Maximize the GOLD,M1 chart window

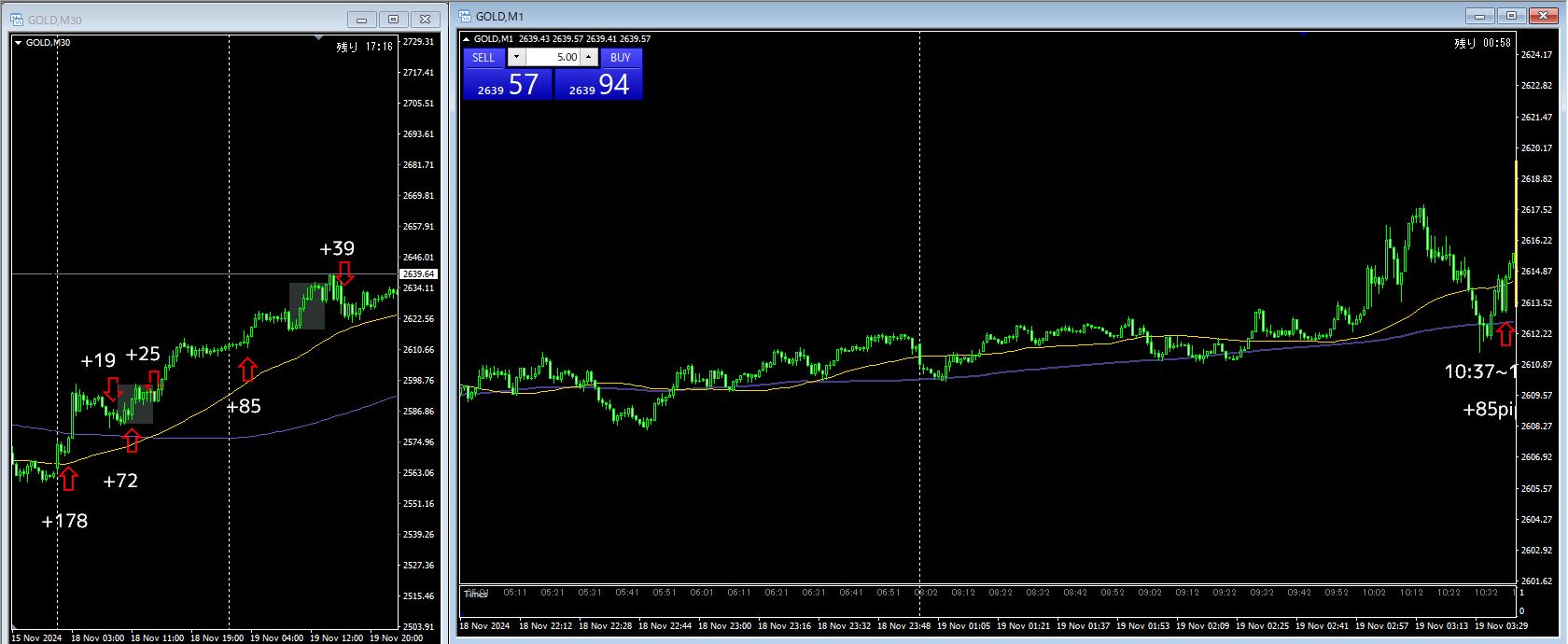coord(1511,16)
